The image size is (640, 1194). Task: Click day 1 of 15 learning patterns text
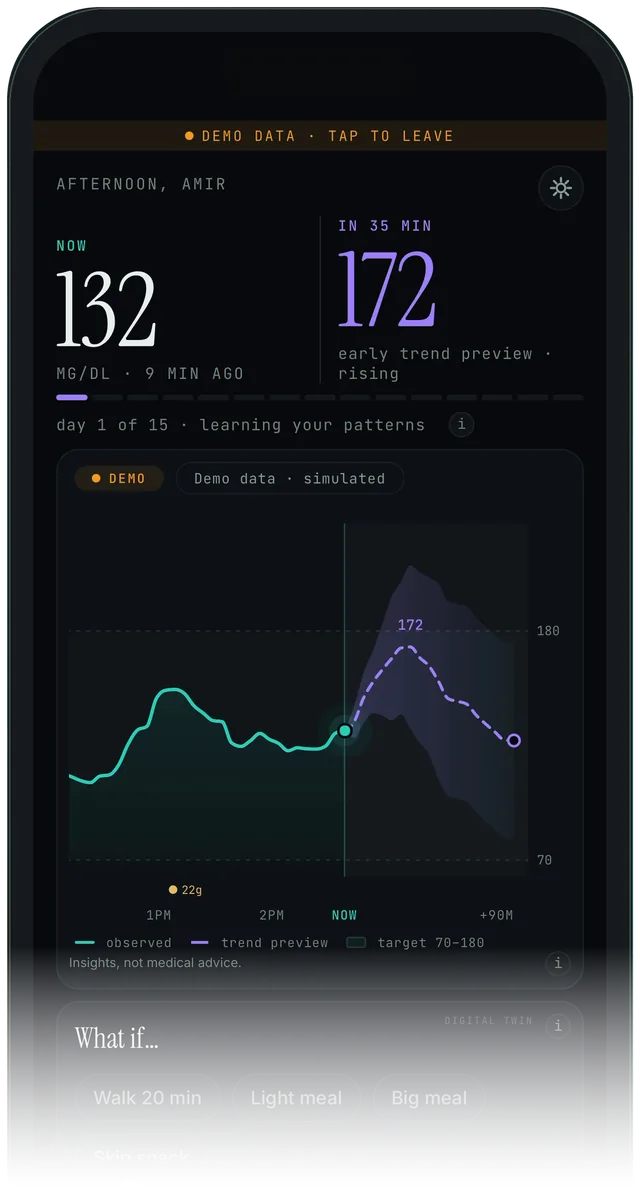[x=241, y=425]
